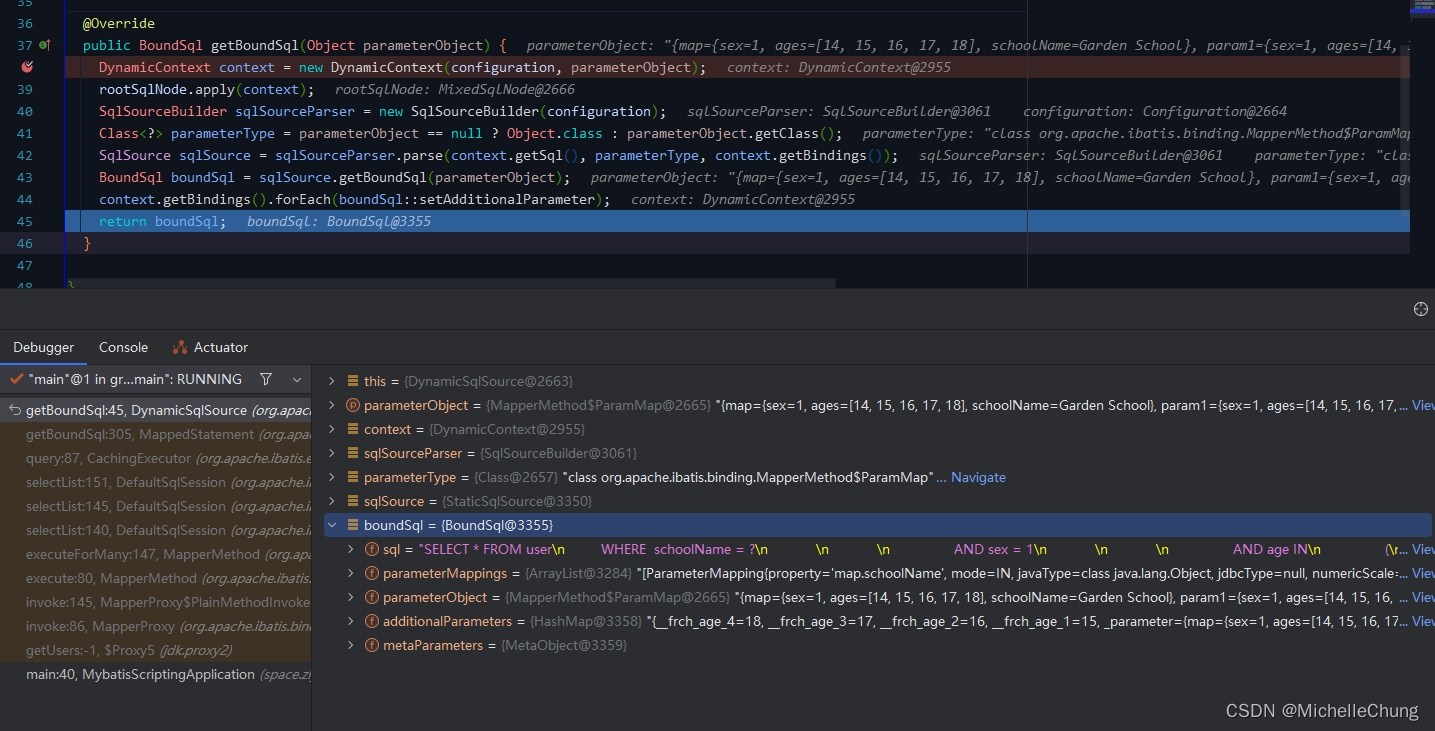Expand the top-level parameterObject variable
Viewport: 1435px width, 731px height.
[332, 405]
